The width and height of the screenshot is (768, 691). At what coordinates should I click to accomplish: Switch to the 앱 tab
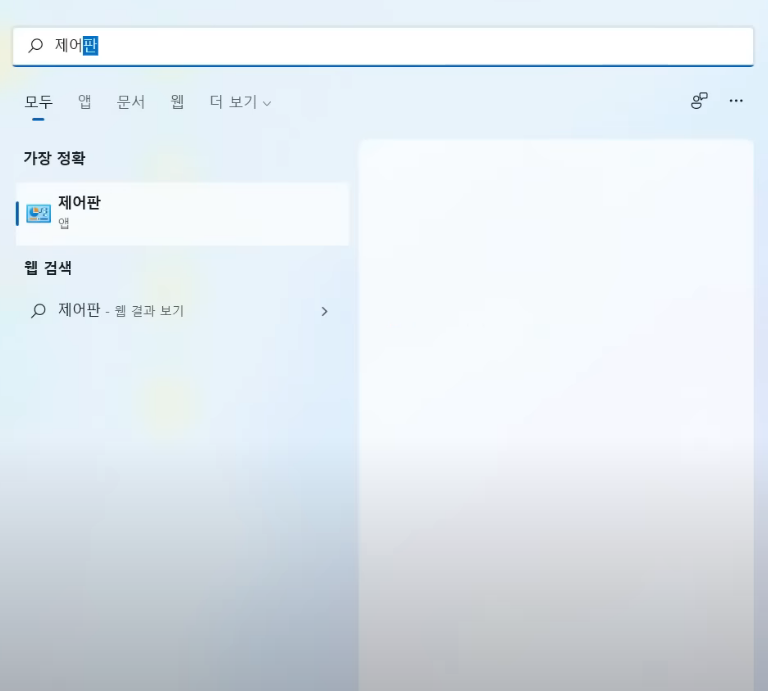[85, 102]
